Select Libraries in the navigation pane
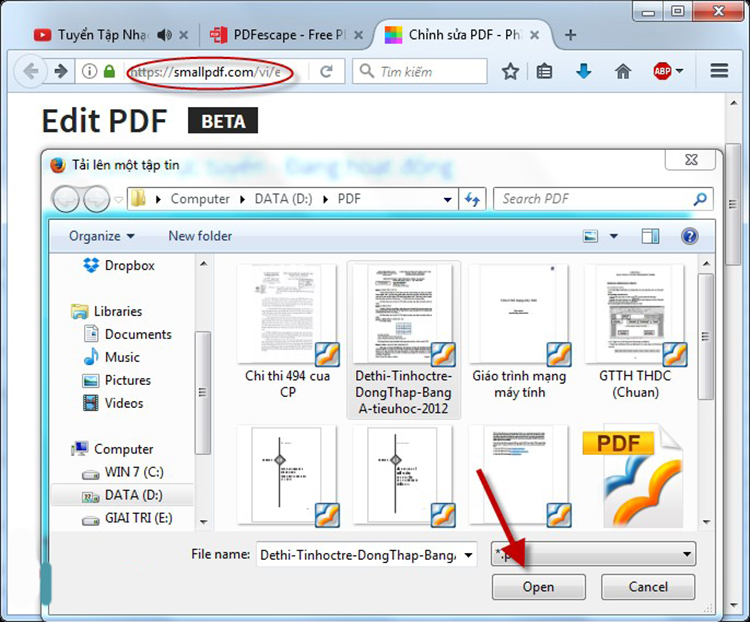The height and width of the screenshot is (622, 750). pos(106,311)
